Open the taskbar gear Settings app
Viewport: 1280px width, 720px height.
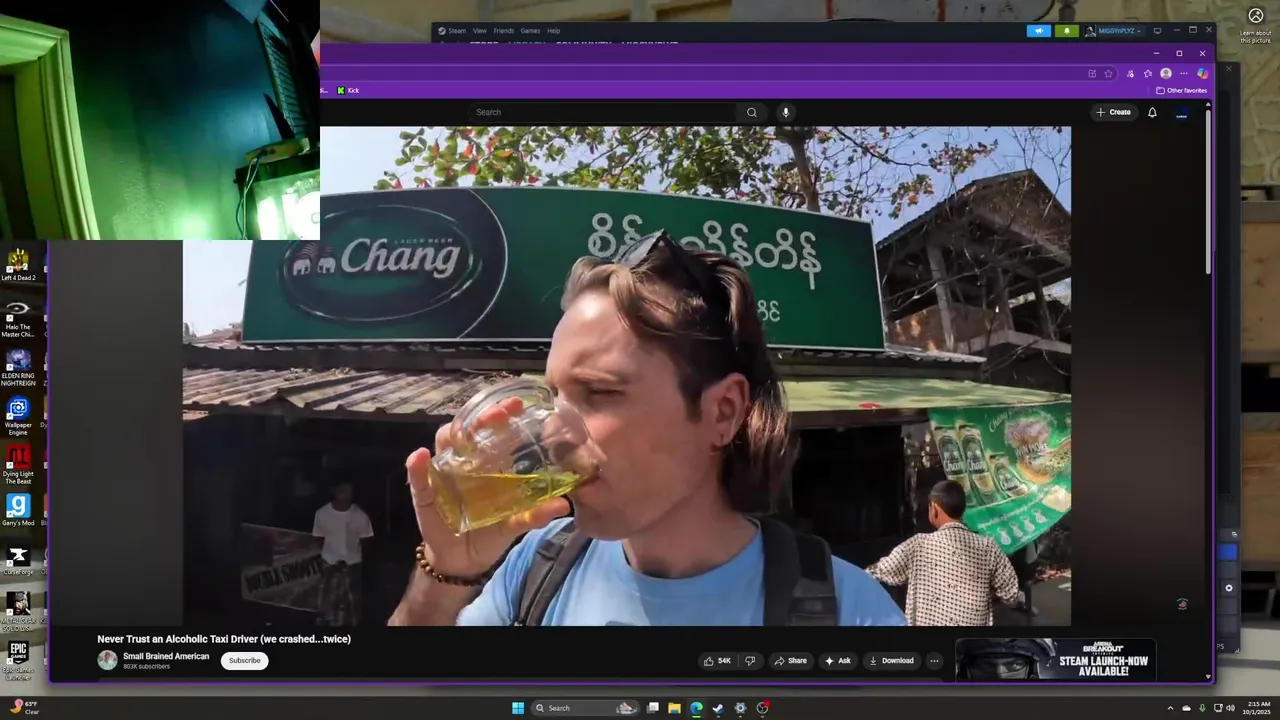(x=740, y=708)
